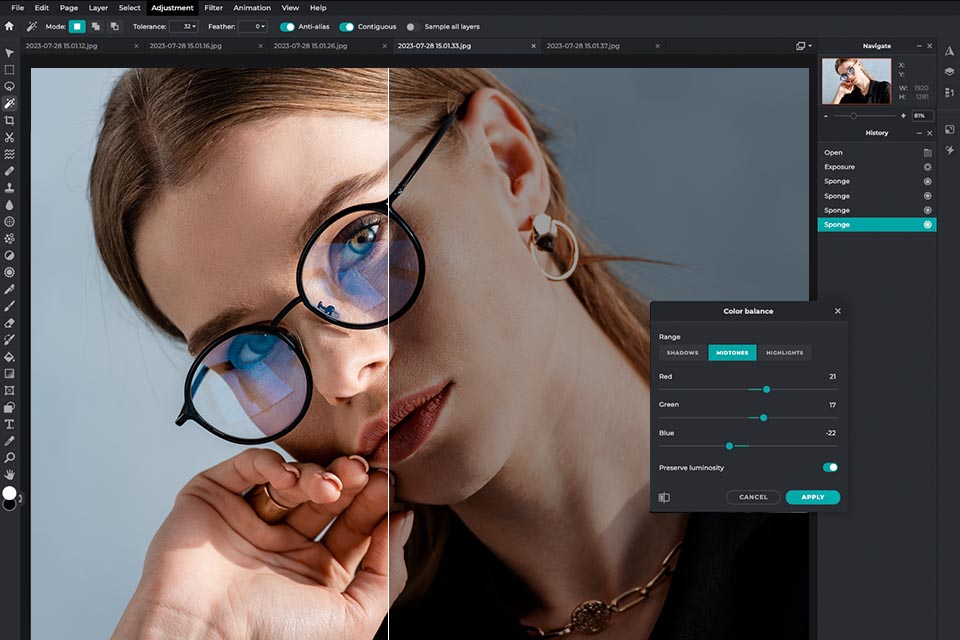Viewport: 960px width, 640px height.
Task: Apply the color balance changes
Action: point(812,497)
